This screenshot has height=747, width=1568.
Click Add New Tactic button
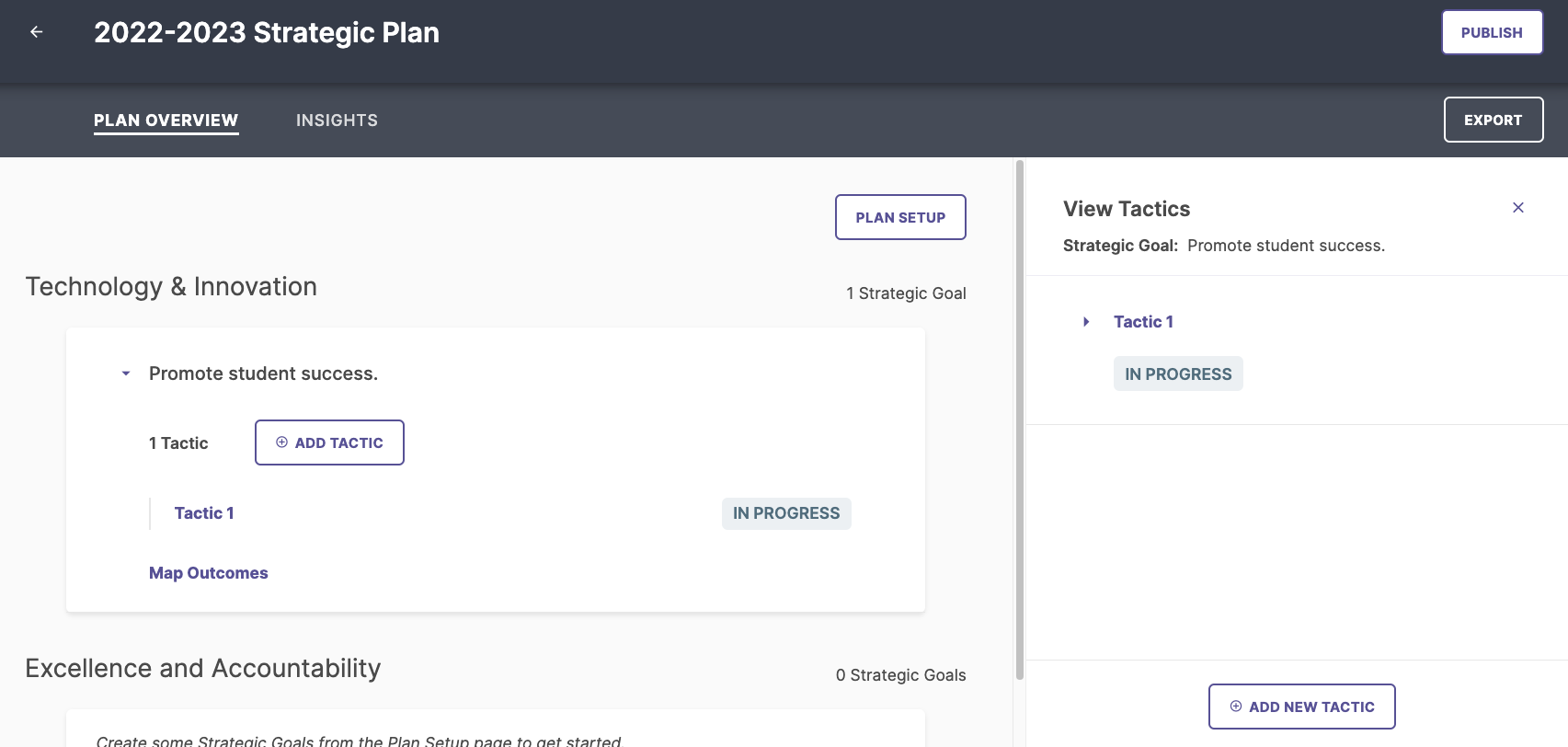point(1301,707)
